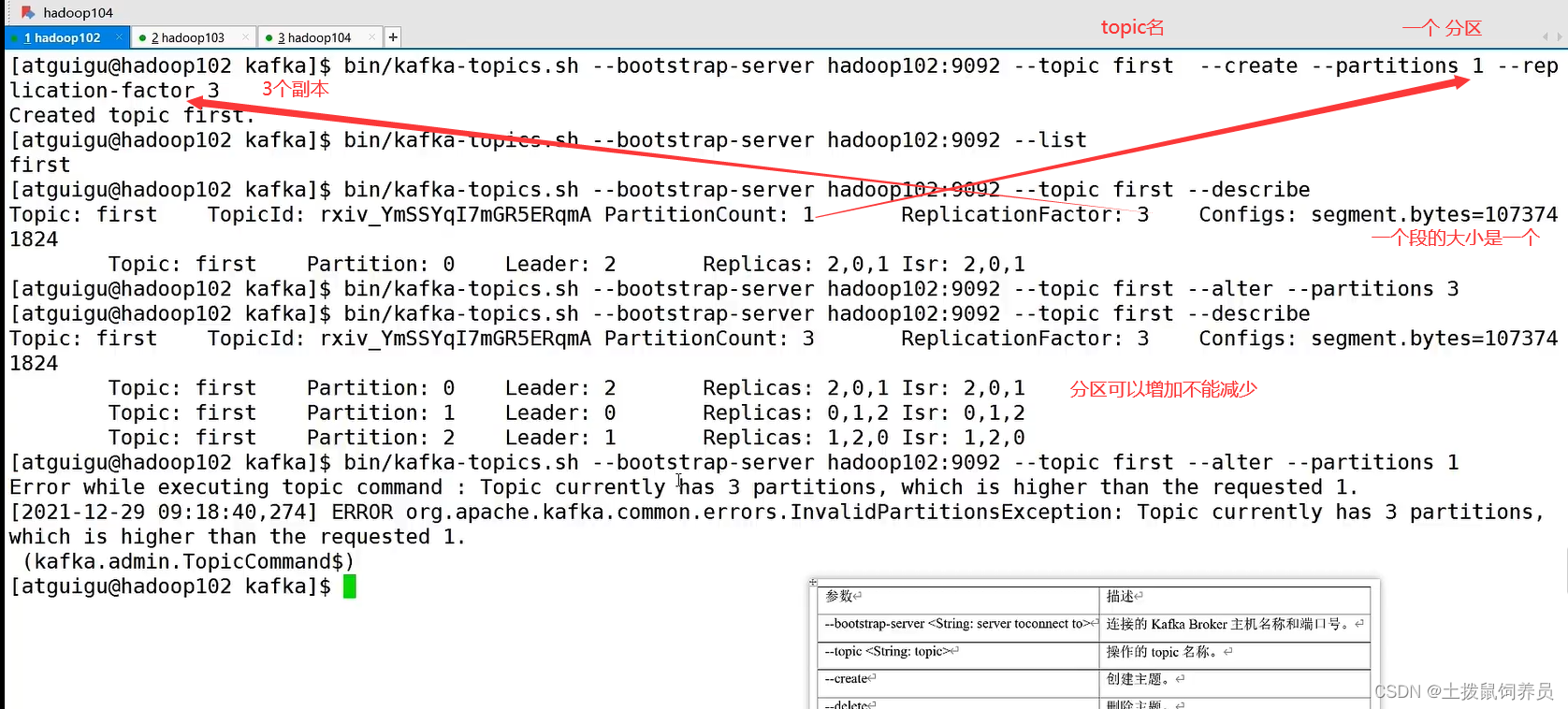Close the hadoop104 tab
Screen dimensions: 1568x709
click(372, 37)
